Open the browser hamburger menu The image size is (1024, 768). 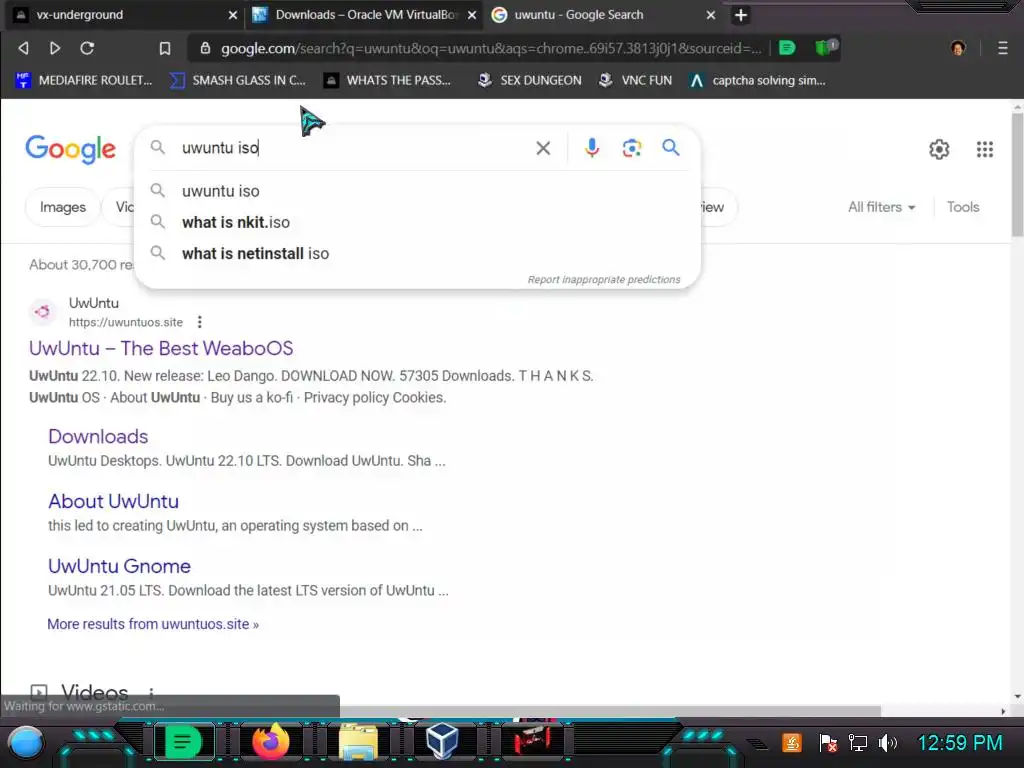click(1003, 48)
